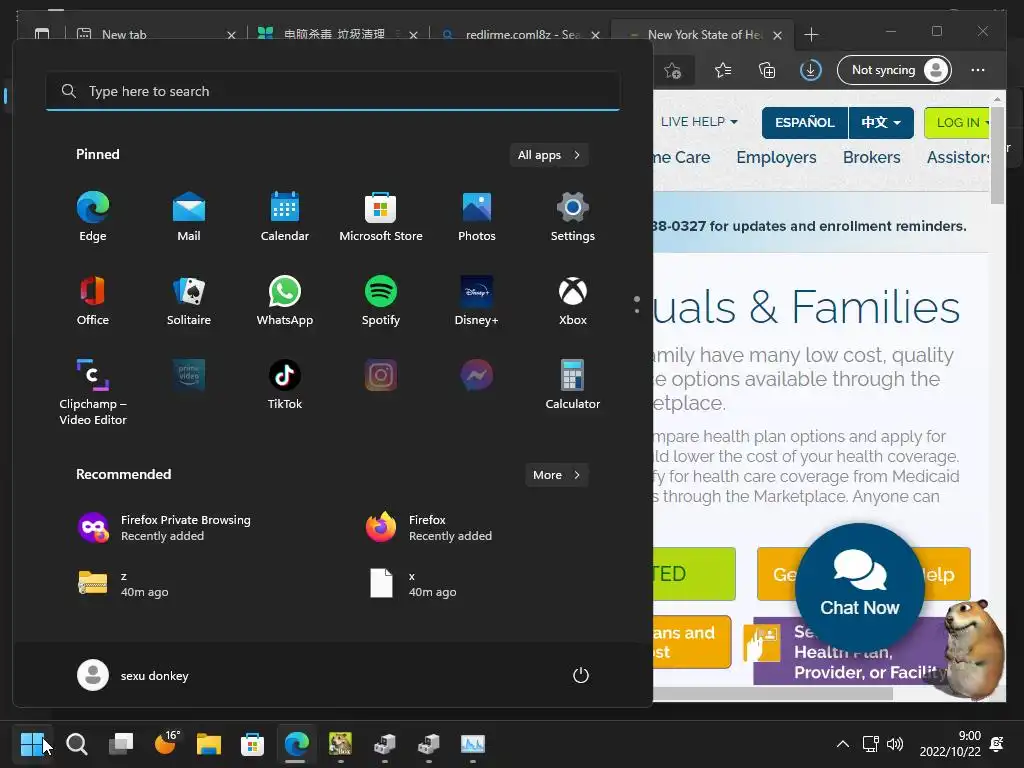Open the sexu donkey user account
The width and height of the screenshot is (1024, 768).
133,675
